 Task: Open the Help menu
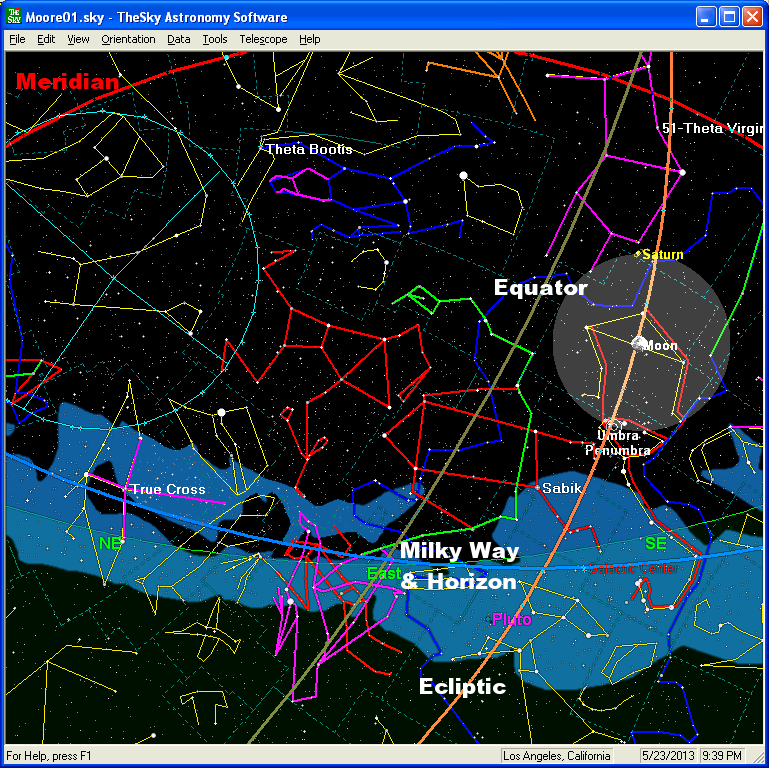click(310, 39)
